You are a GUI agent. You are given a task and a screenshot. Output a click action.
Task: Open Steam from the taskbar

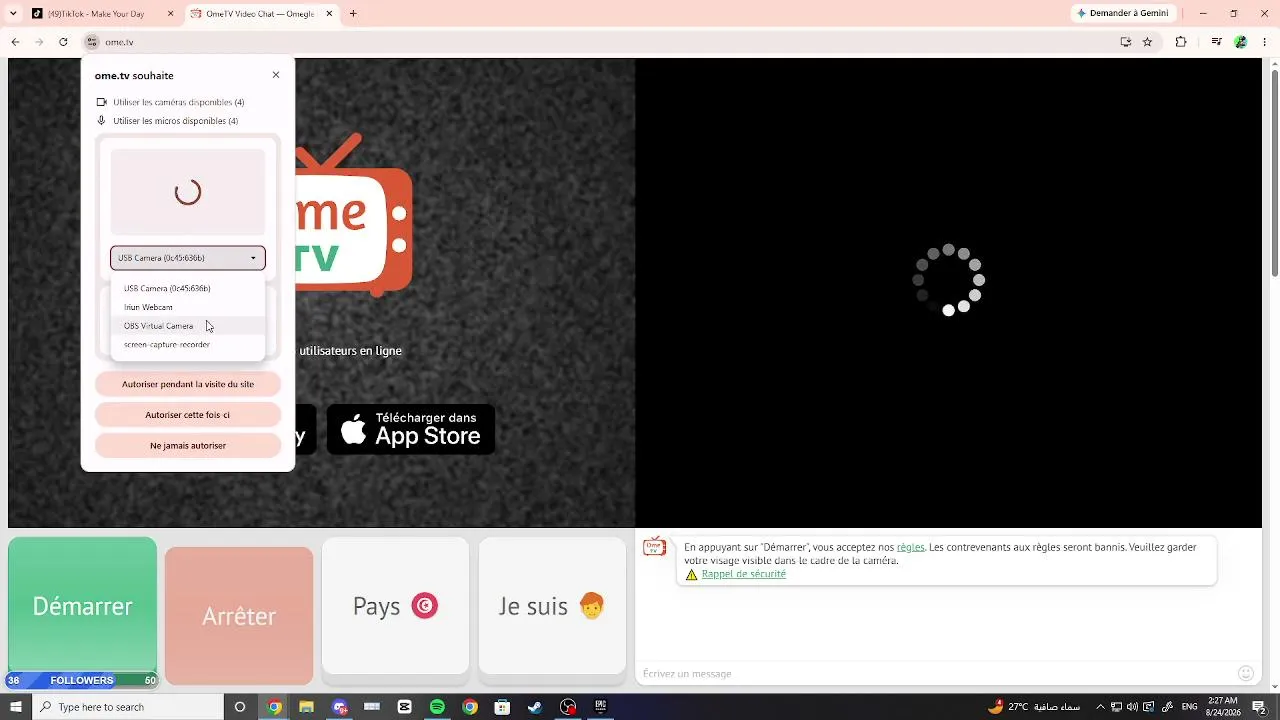(535, 707)
